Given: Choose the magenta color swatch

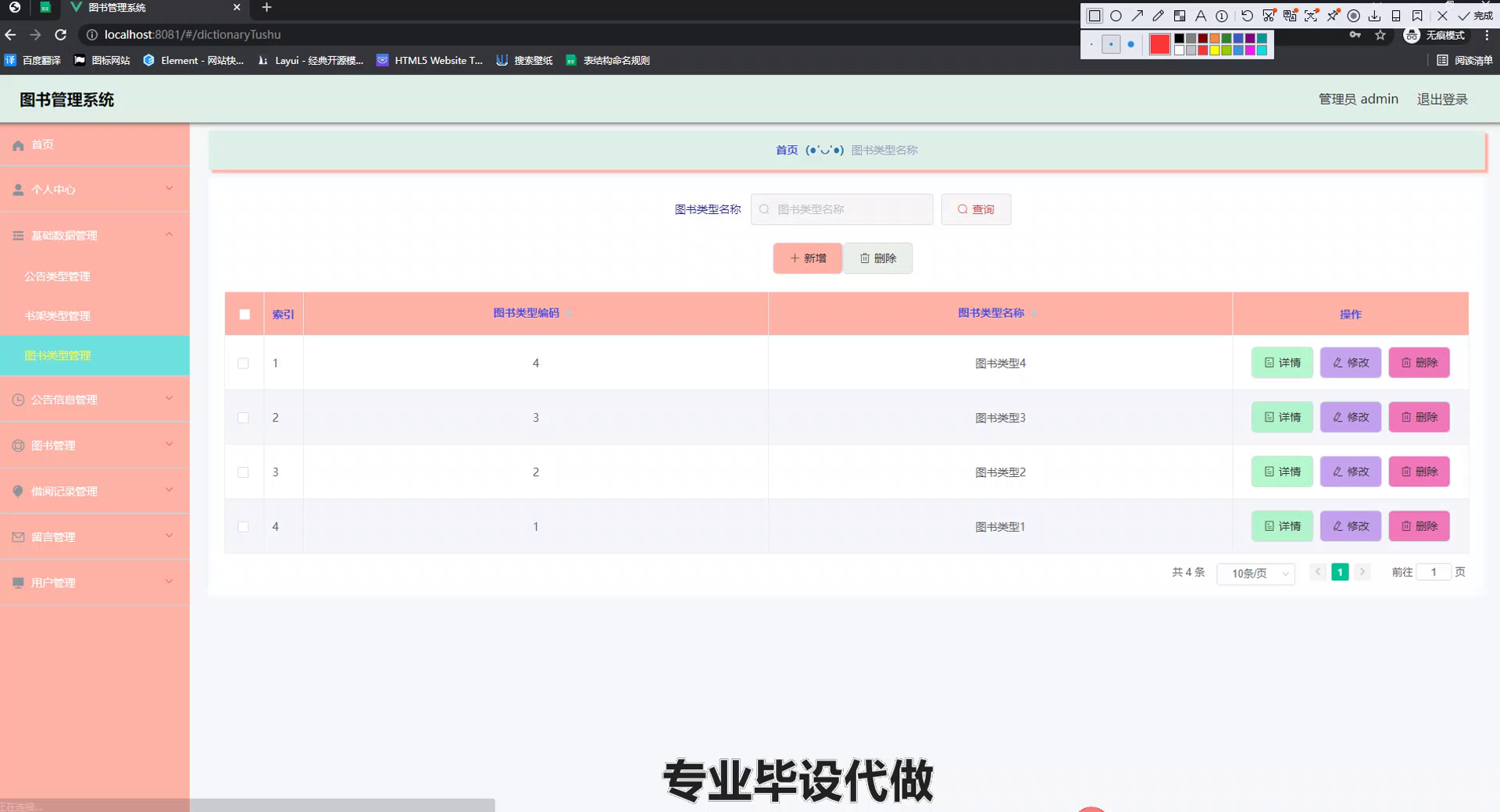Looking at the screenshot, I should [x=1250, y=50].
